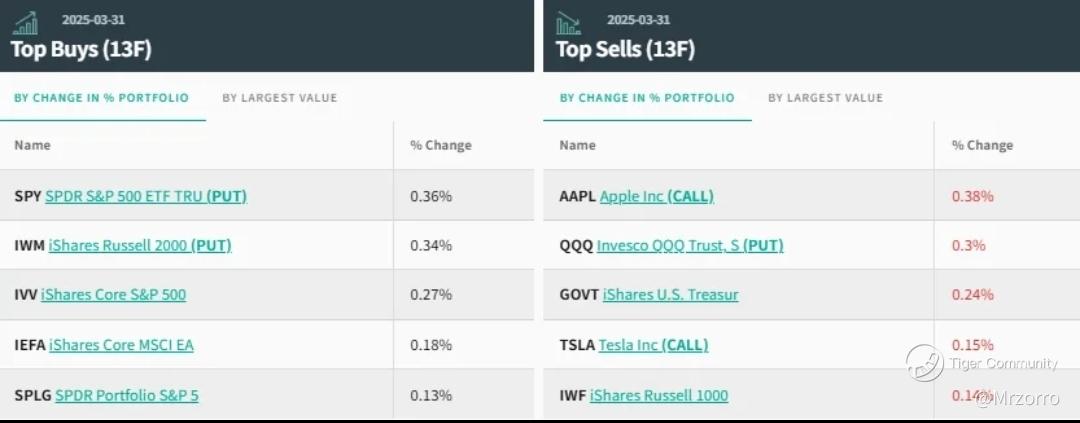Click the Top Buys '% Change' column header
Image resolution: width=1080 pixels, height=423 pixels.
[x=440, y=145]
